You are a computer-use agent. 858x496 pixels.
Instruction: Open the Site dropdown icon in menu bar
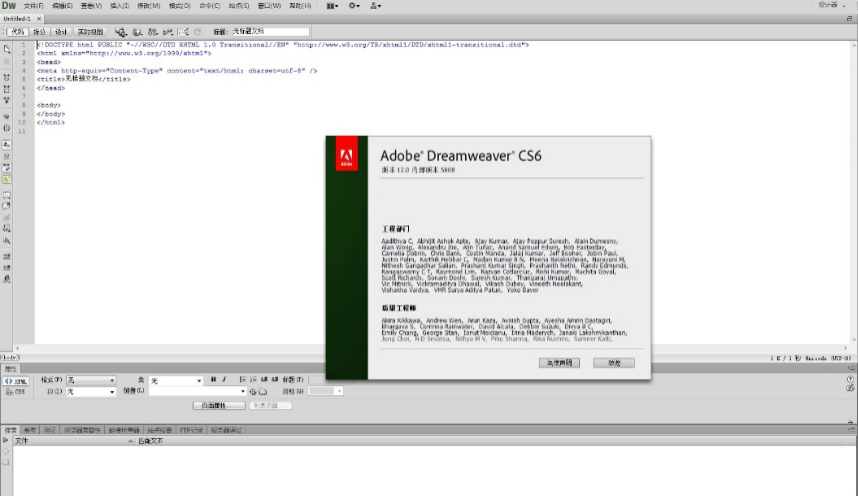tap(376, 5)
